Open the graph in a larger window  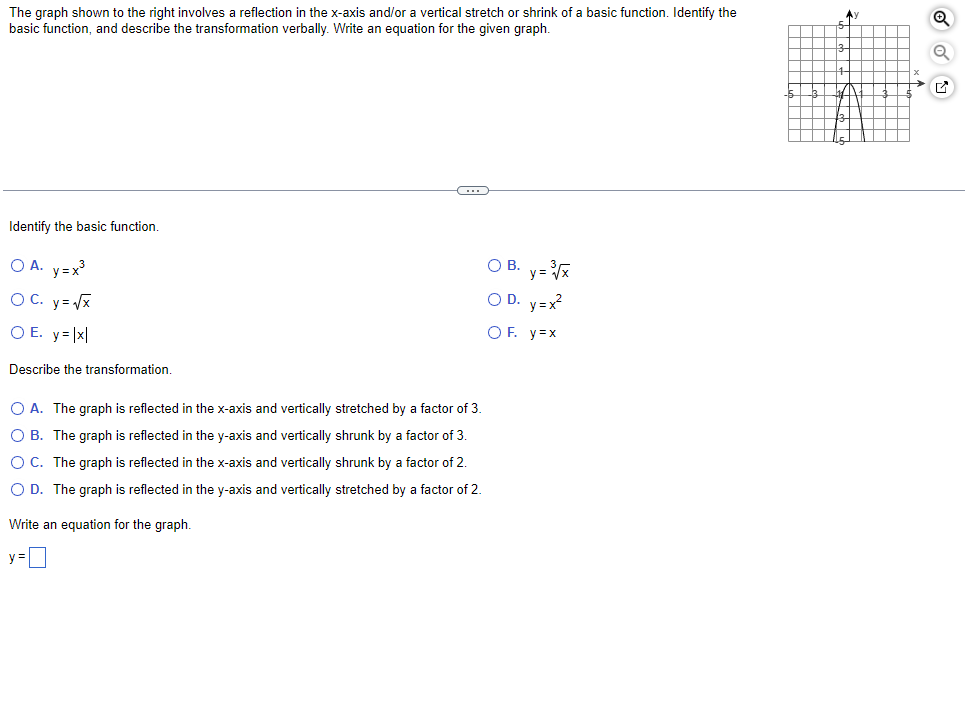pos(941,87)
